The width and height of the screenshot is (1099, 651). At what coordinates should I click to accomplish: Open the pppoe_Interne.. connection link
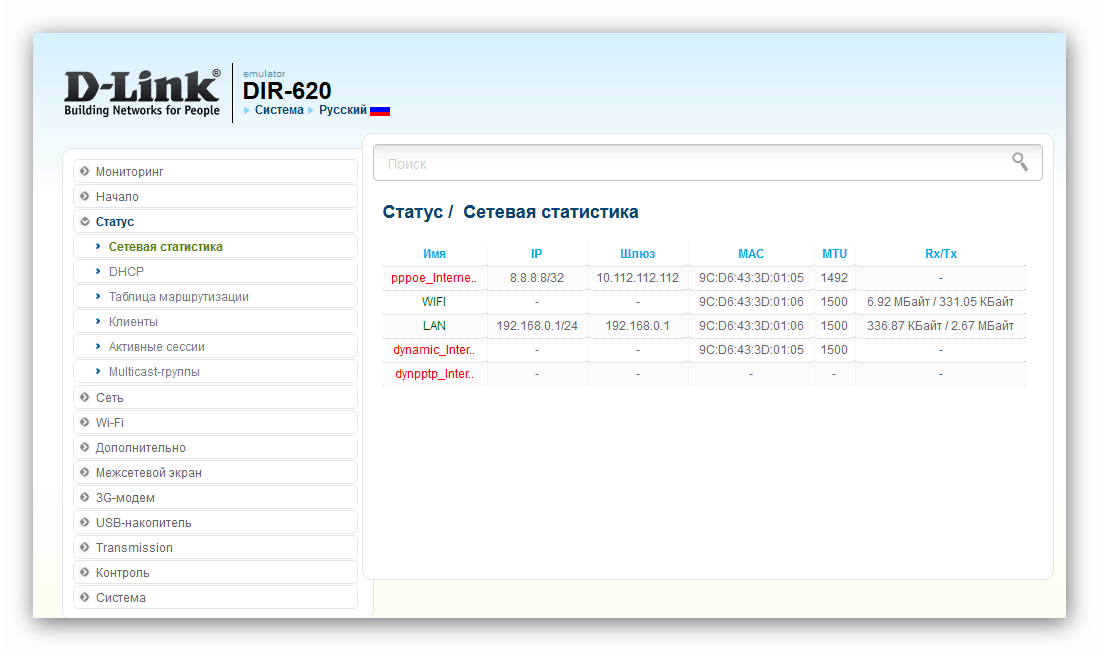(434, 278)
